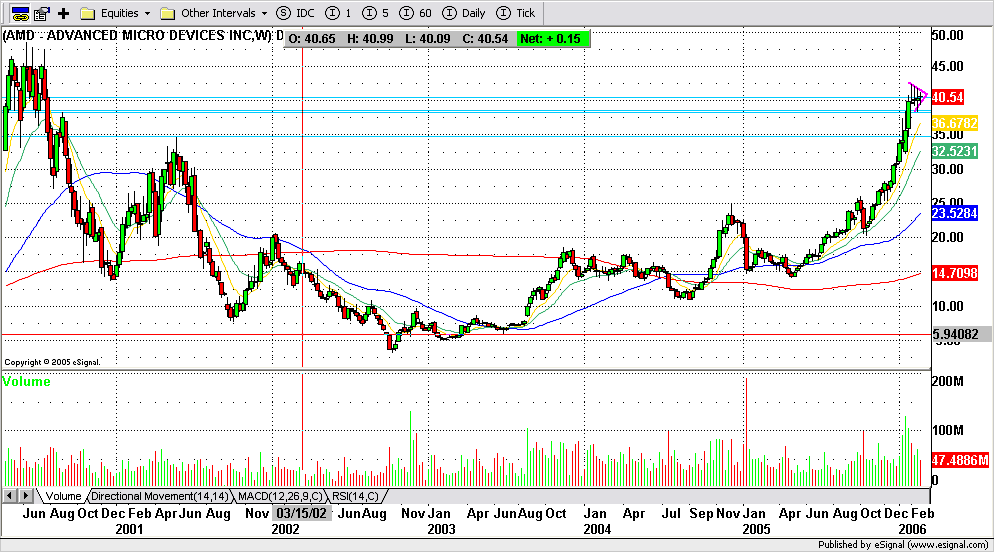Click the 2001 year label on time axis
The image size is (994, 552).
(129, 529)
